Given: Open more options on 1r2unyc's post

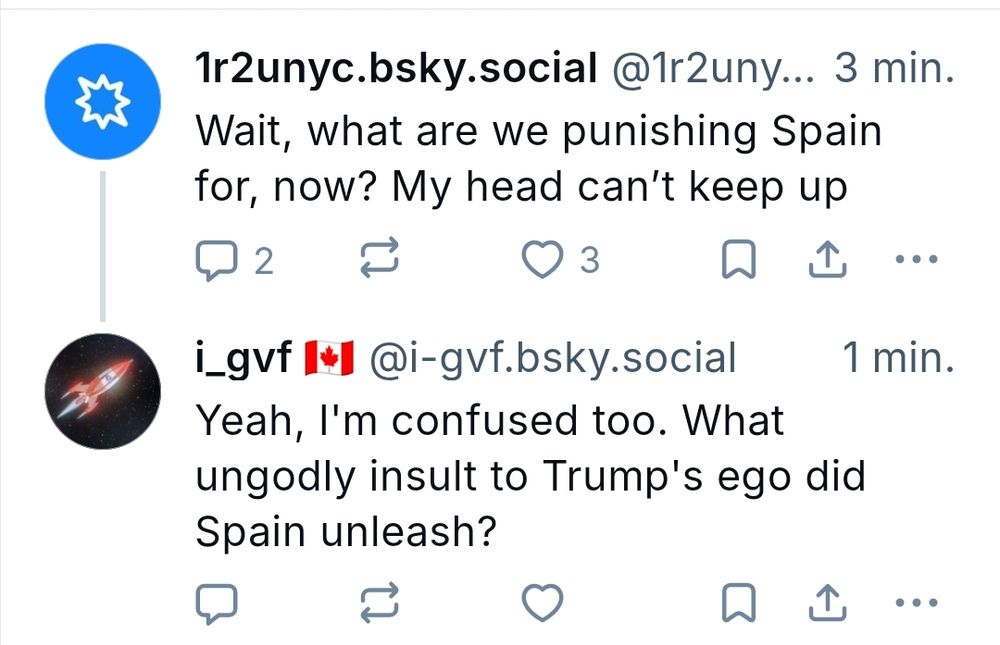Looking at the screenshot, I should pos(916,261).
